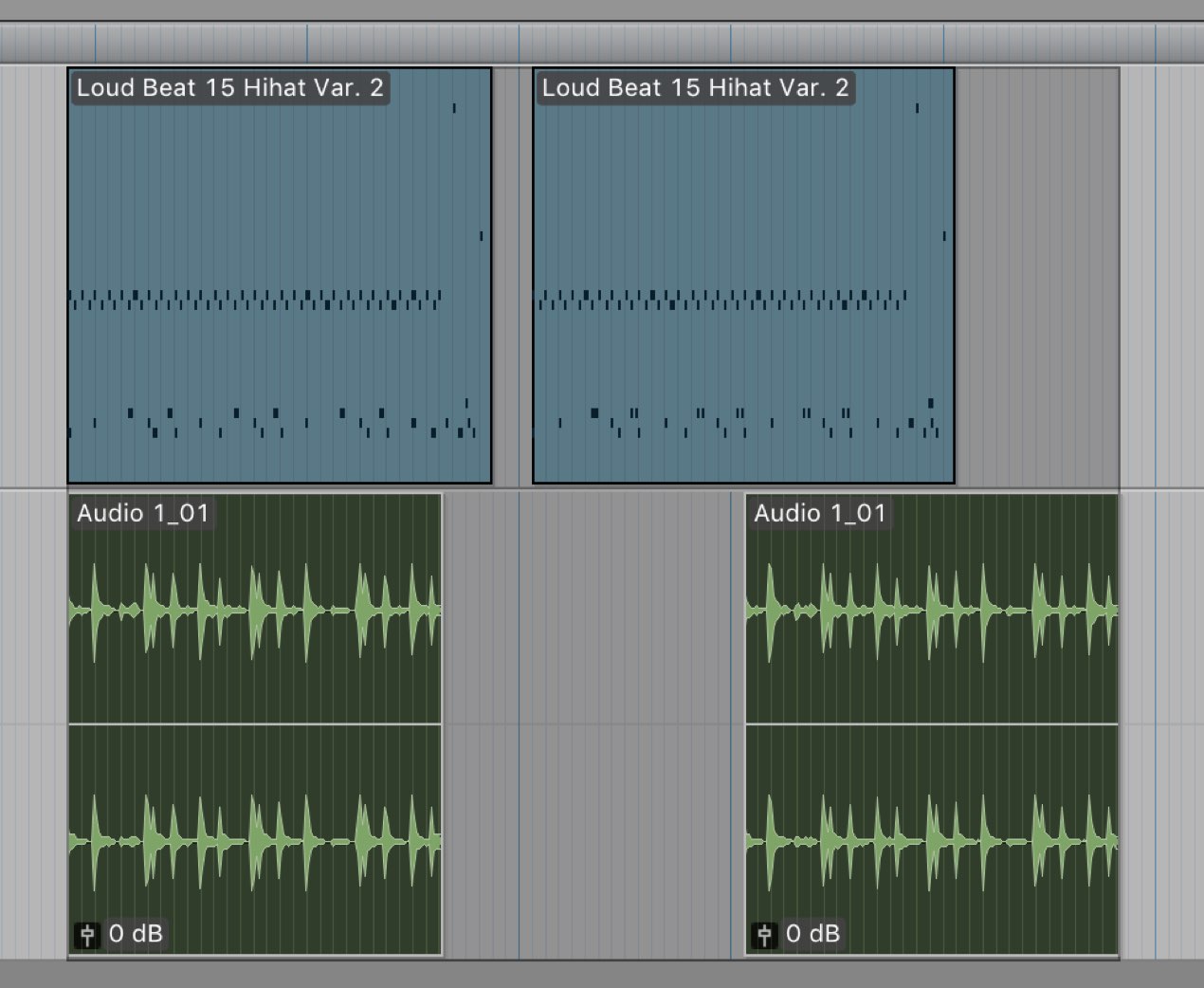Click the gain icon on second Audio 1_01 region
The width and height of the screenshot is (1204, 988).
coord(764,935)
